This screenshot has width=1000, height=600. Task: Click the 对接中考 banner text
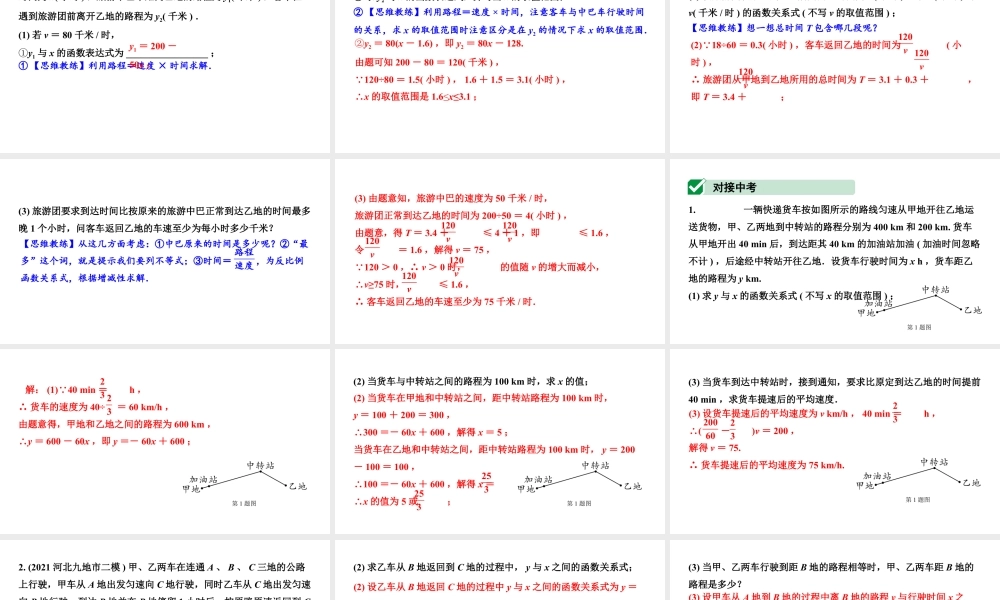733,186
